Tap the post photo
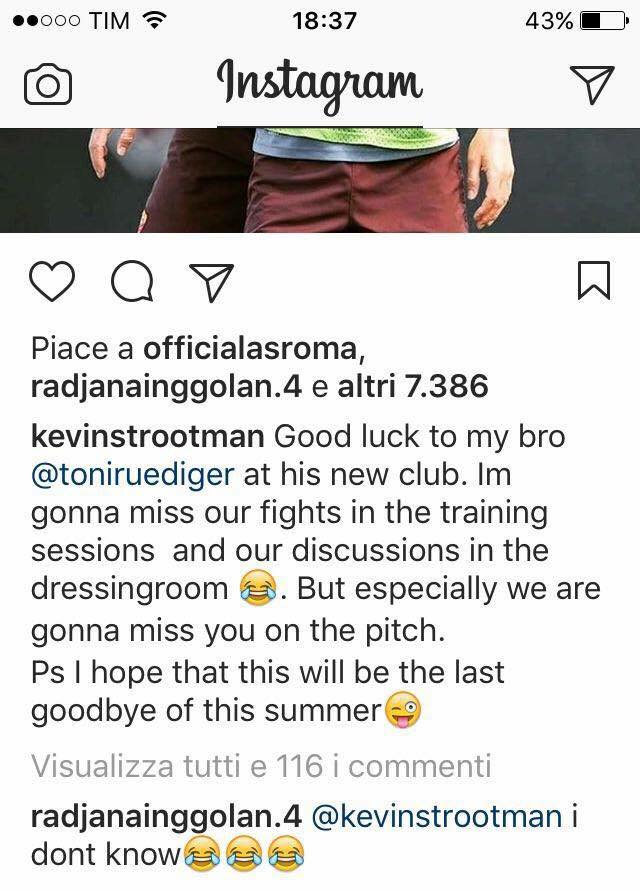The image size is (640, 890). 320,180
